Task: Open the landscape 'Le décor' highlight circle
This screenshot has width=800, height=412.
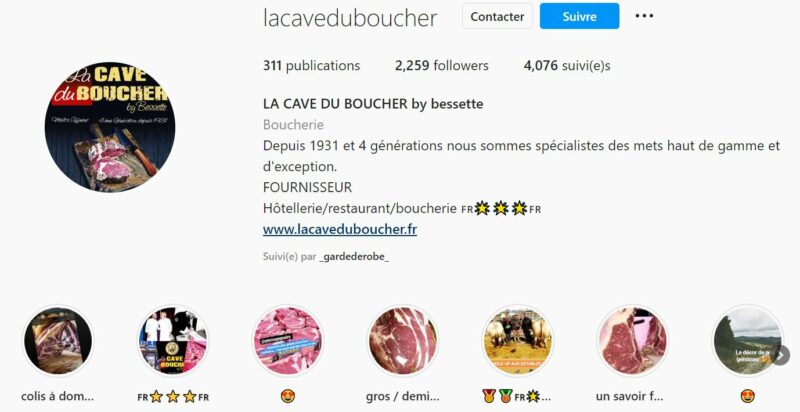Action: pos(747,341)
